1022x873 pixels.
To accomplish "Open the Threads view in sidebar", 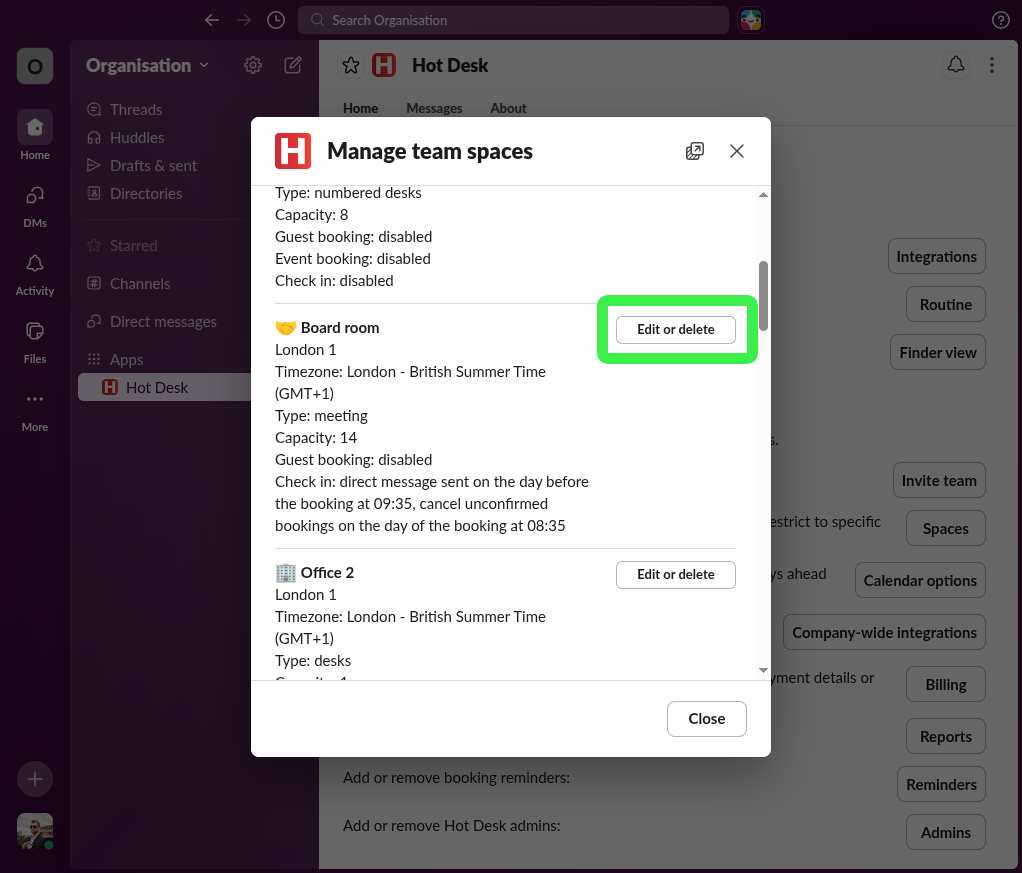I will pyautogui.click(x=135, y=109).
